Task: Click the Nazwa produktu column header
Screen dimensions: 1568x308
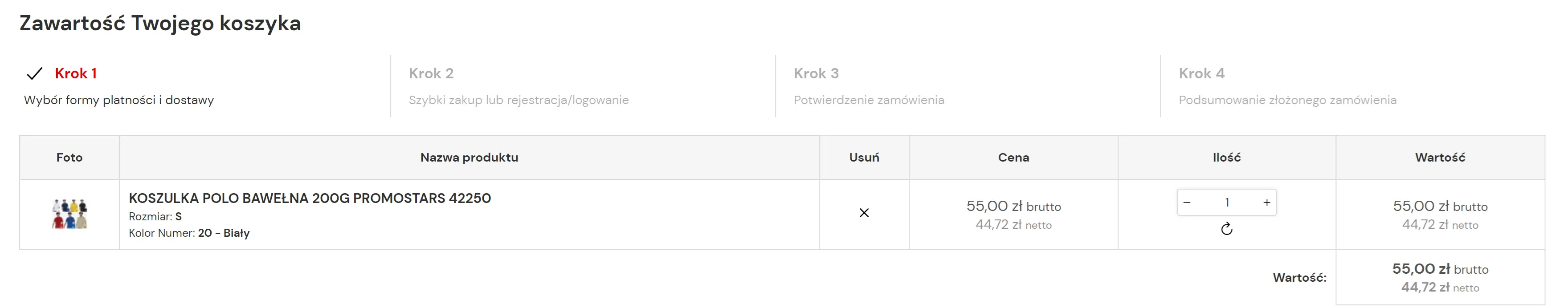Action: point(469,157)
